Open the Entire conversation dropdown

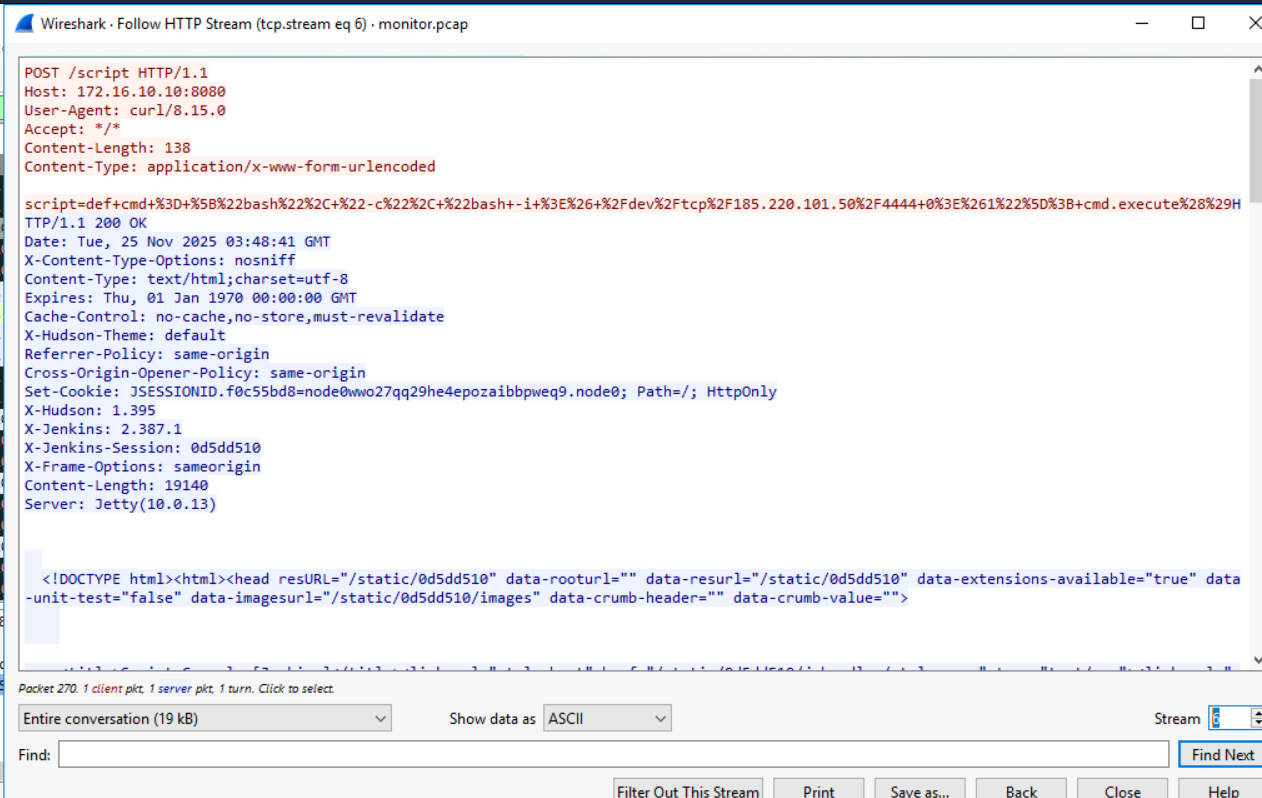coord(205,718)
